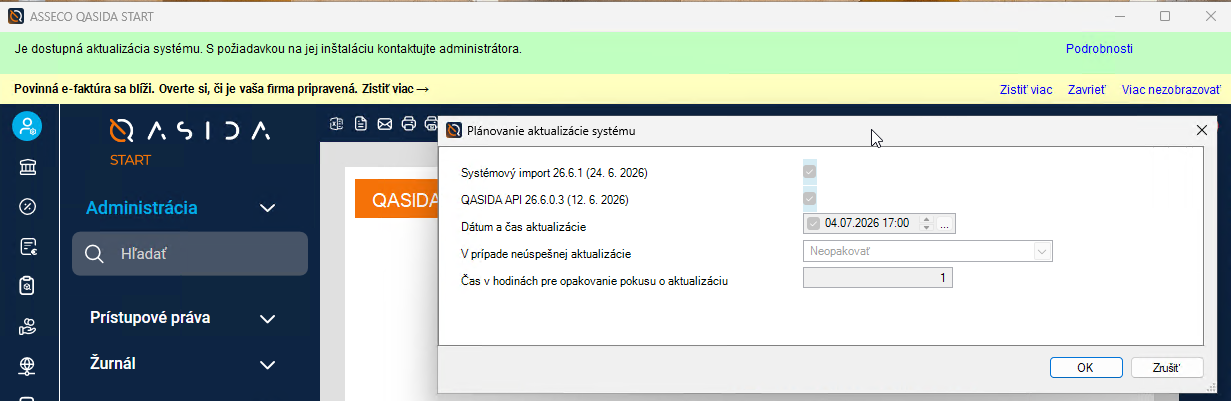The width and height of the screenshot is (1231, 401).
Task: Click the document page toolbar icon
Action: point(361,124)
